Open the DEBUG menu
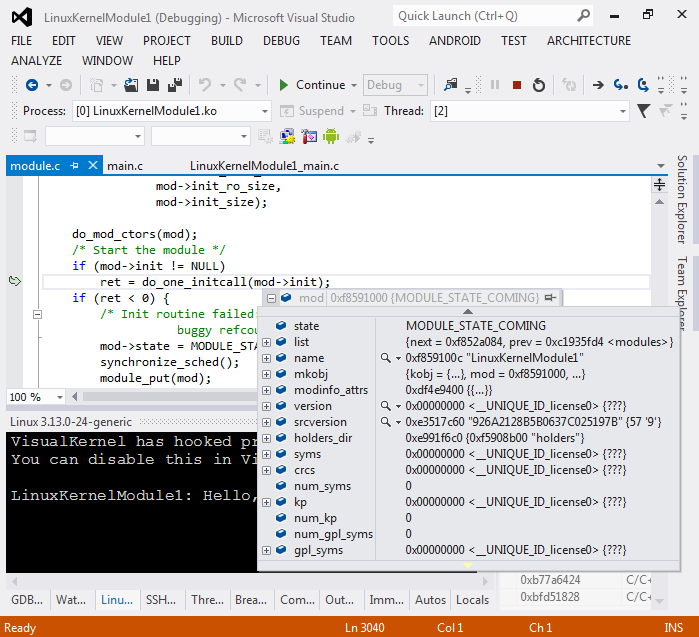 281,41
